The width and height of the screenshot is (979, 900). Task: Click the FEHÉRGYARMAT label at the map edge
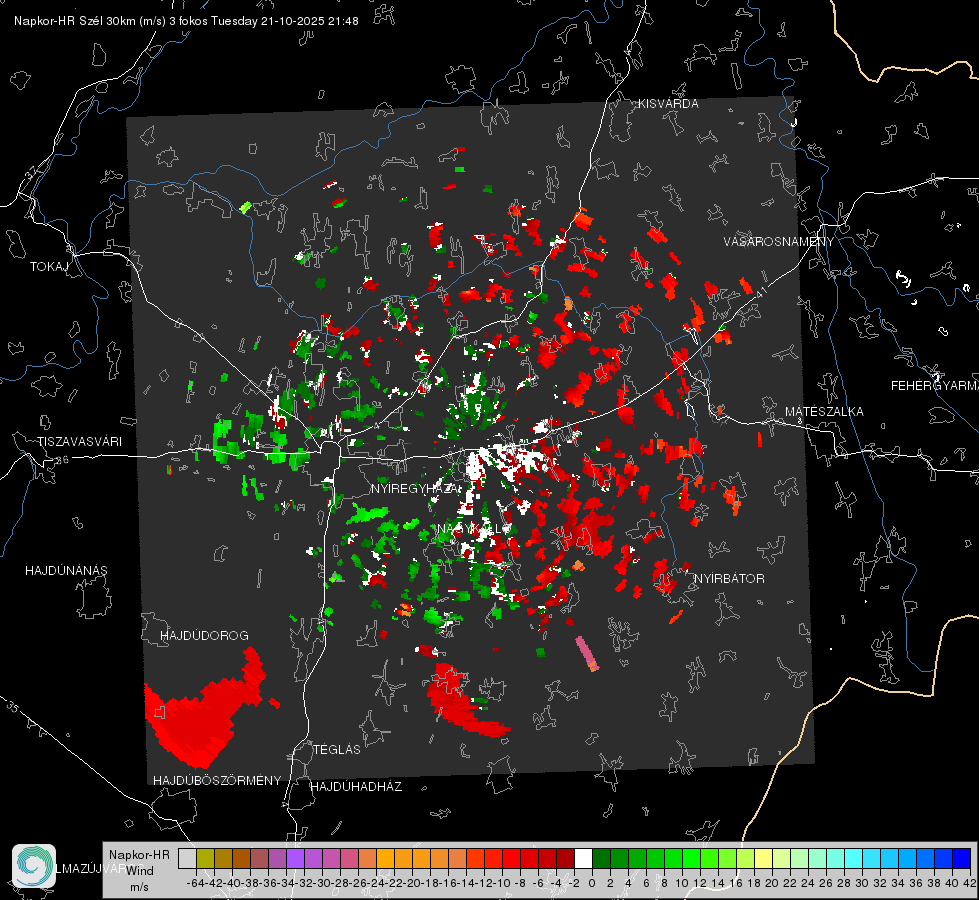[935, 386]
